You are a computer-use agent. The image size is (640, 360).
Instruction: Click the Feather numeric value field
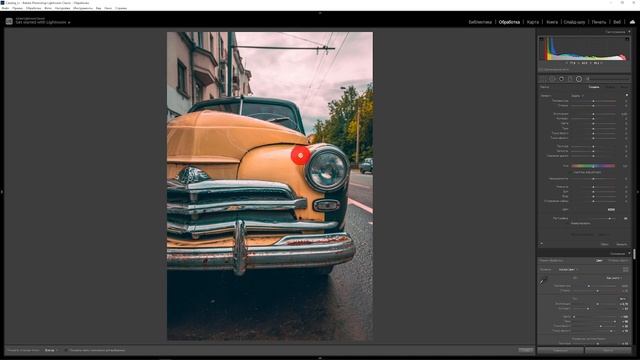[626, 218]
